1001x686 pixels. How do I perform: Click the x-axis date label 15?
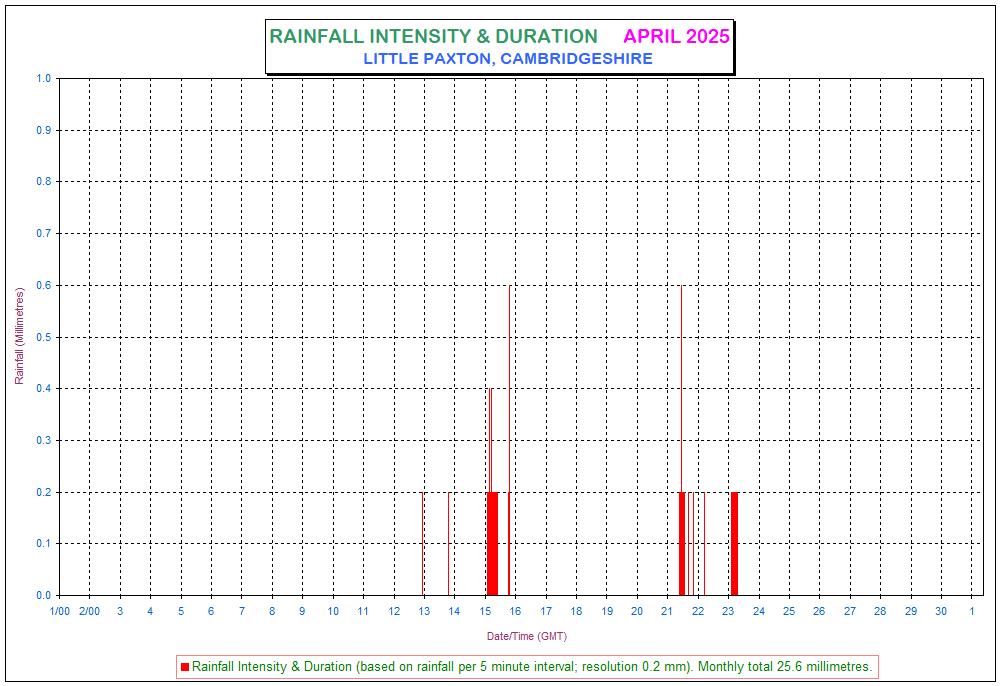click(485, 611)
